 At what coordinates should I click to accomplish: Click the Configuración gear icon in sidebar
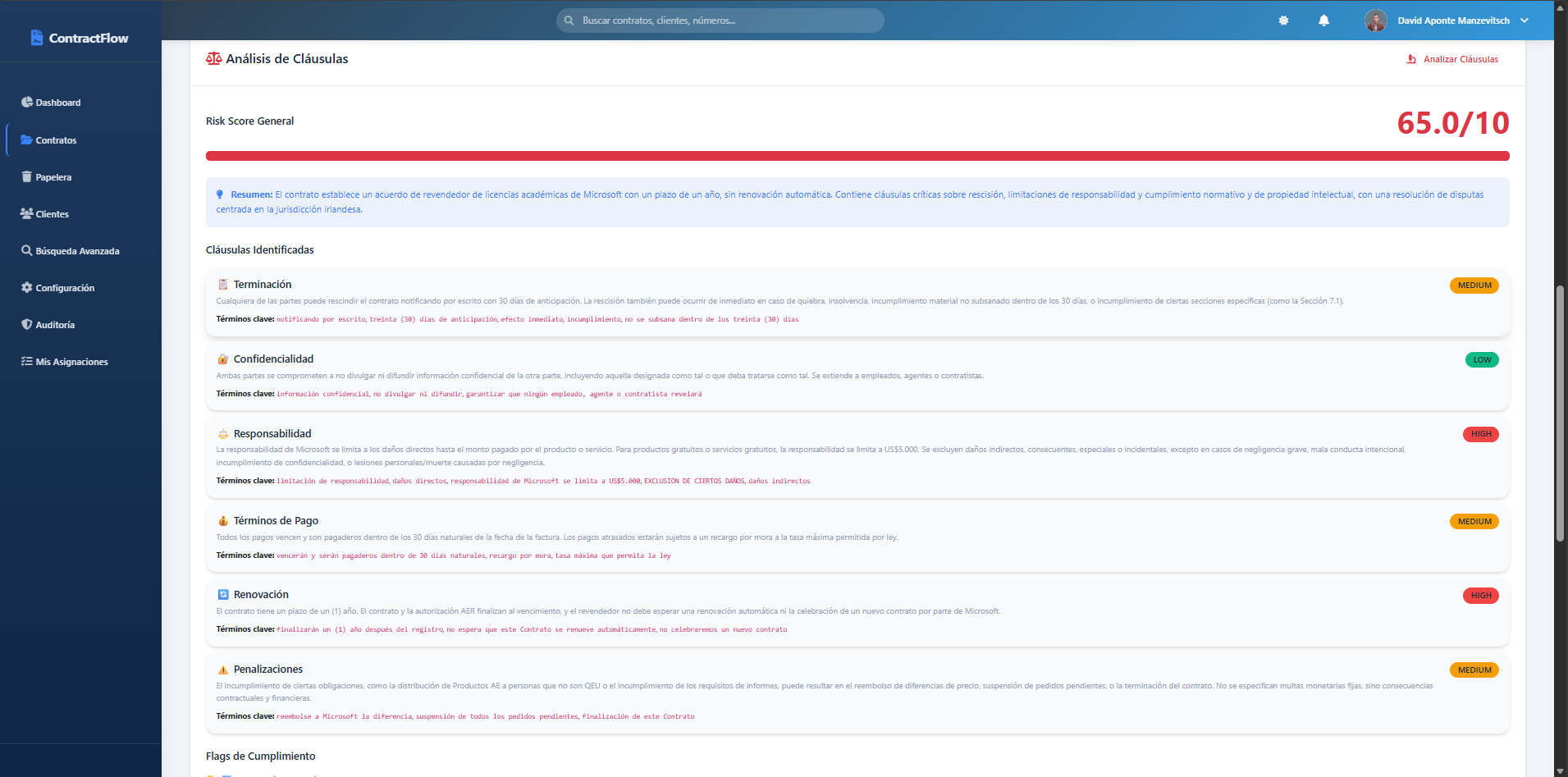click(27, 287)
